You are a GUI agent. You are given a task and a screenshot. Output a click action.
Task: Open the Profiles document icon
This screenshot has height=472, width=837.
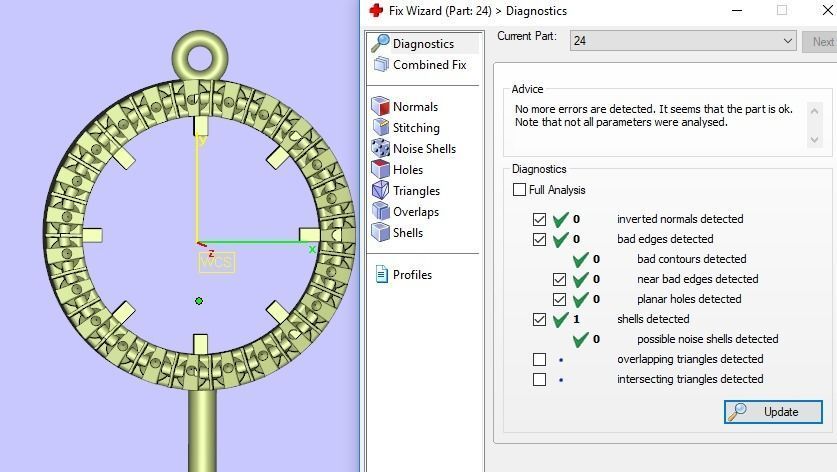click(382, 274)
